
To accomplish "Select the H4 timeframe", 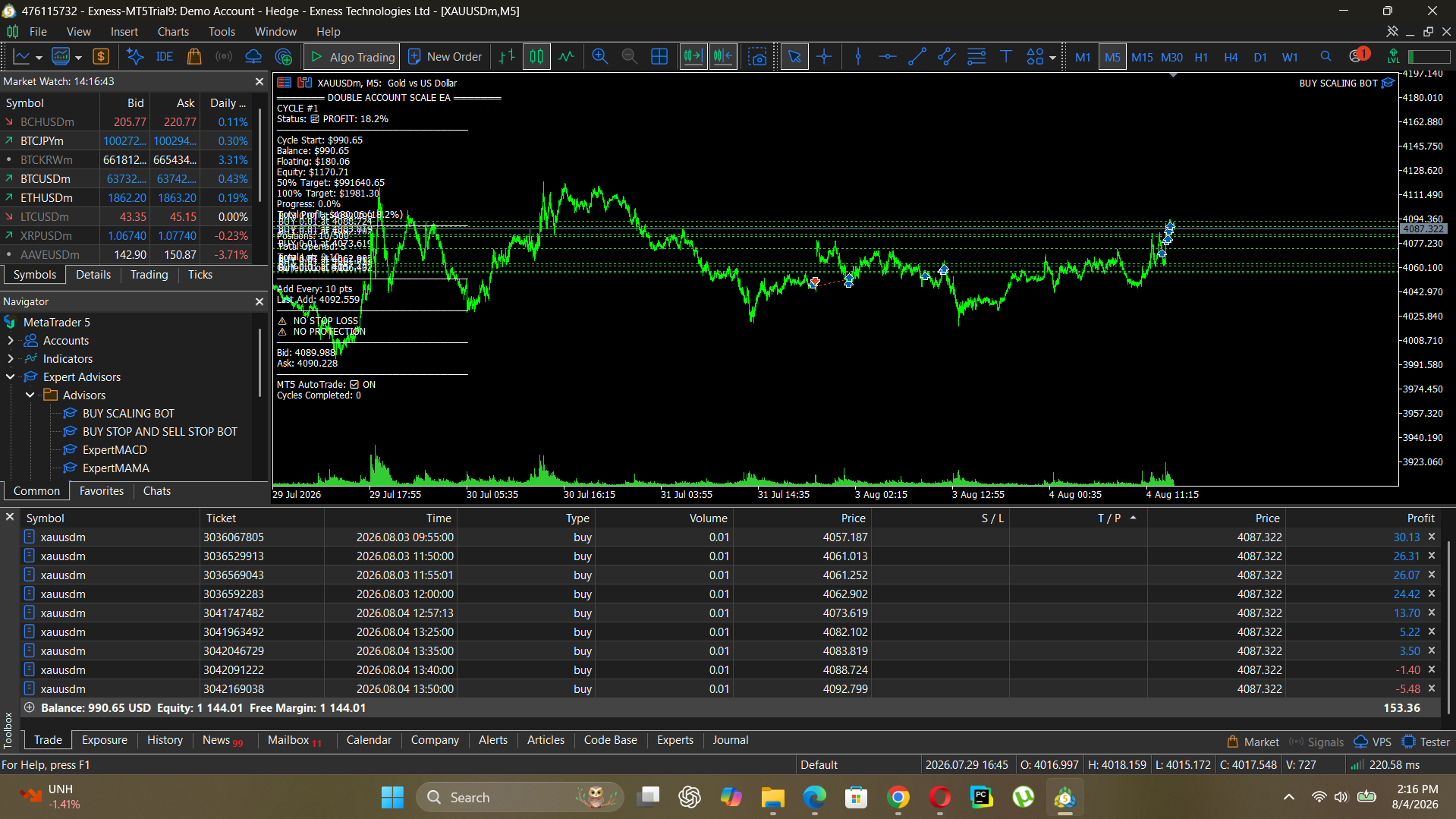I will (x=1231, y=57).
